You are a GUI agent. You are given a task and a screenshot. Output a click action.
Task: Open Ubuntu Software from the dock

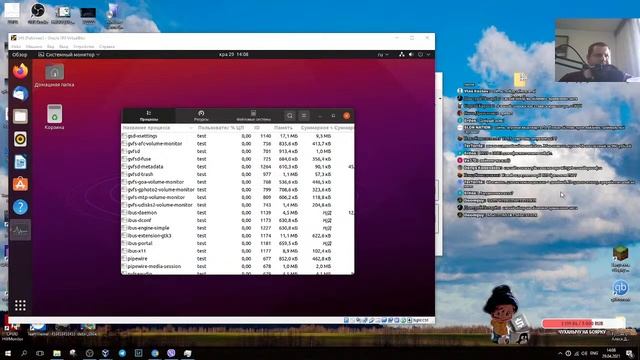20,184
